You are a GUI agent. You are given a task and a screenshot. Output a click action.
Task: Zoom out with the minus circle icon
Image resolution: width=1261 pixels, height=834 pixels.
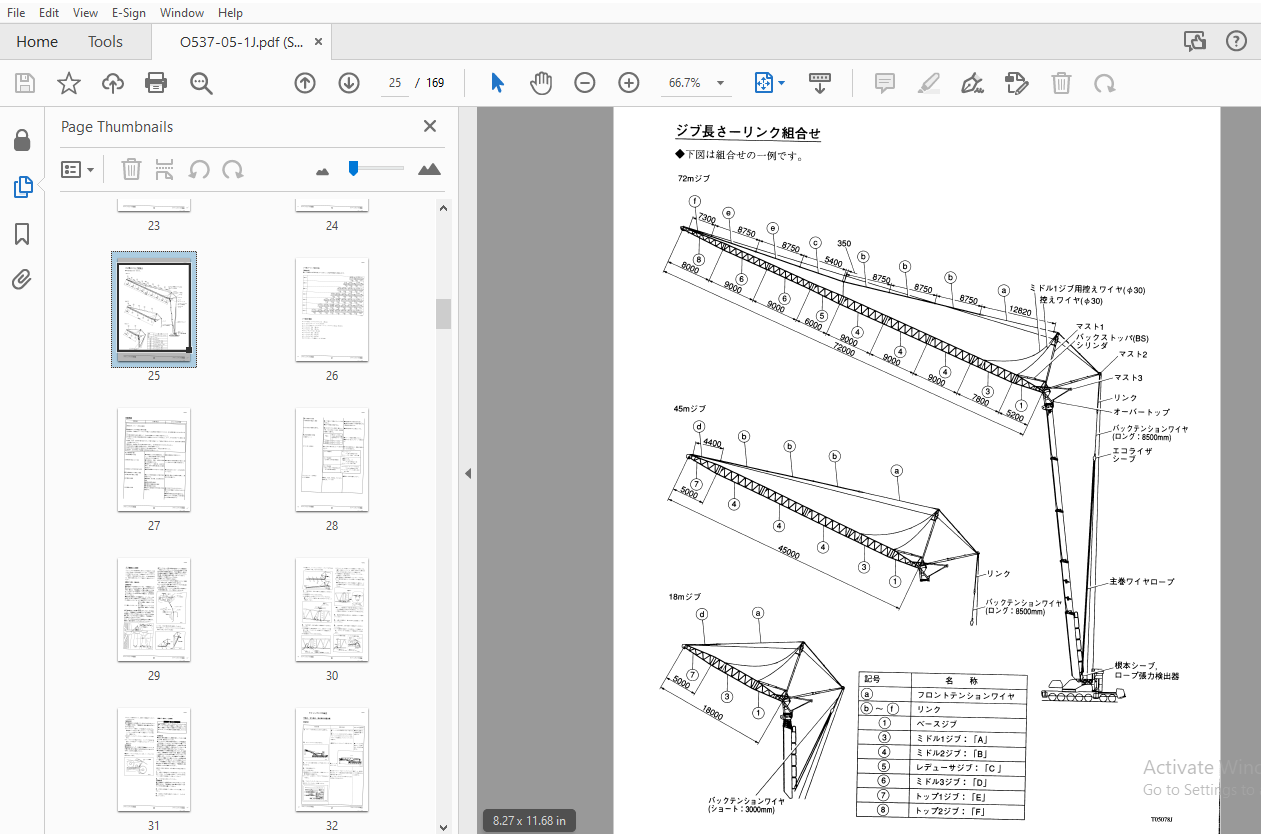585,83
